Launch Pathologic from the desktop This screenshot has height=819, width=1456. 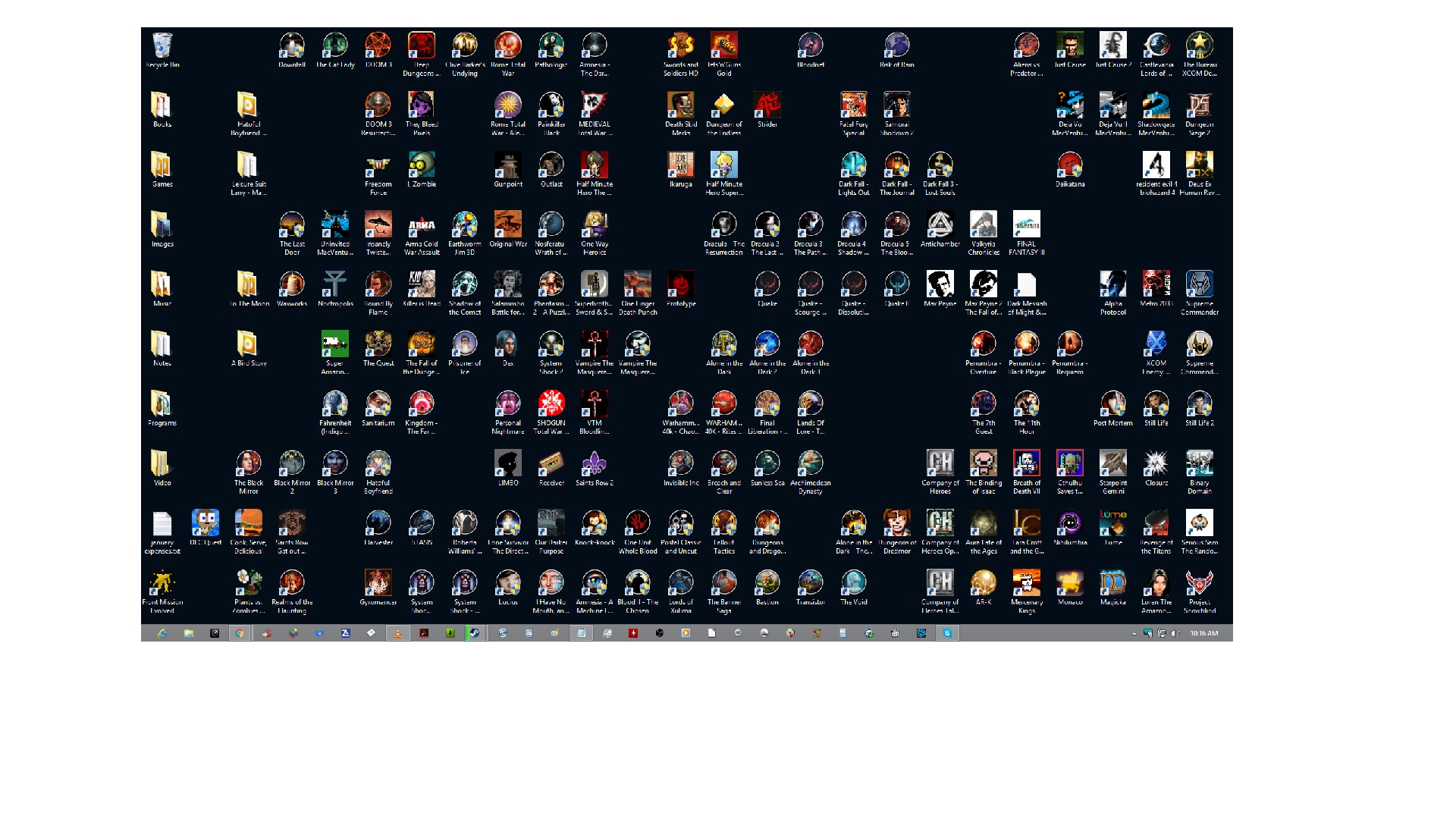[551, 50]
